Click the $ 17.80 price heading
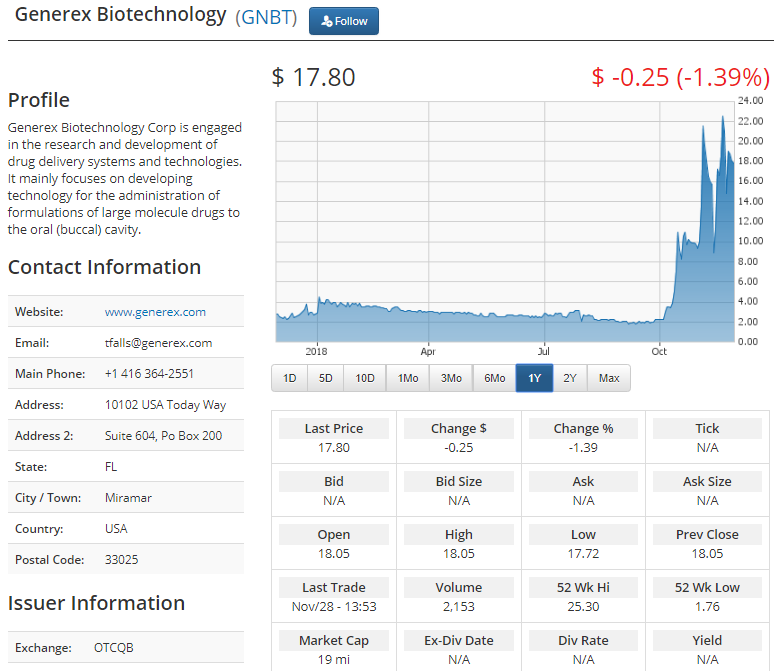 313,78
